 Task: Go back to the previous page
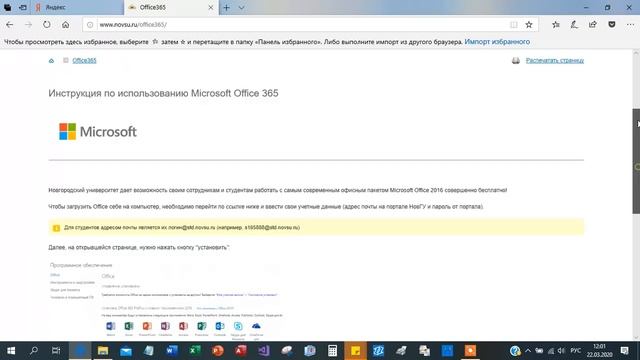point(10,25)
